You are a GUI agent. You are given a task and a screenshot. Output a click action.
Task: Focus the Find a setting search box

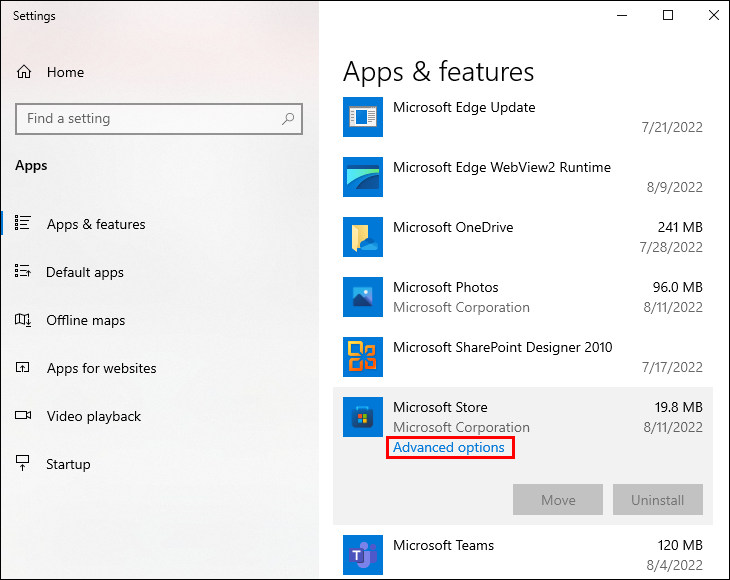159,119
